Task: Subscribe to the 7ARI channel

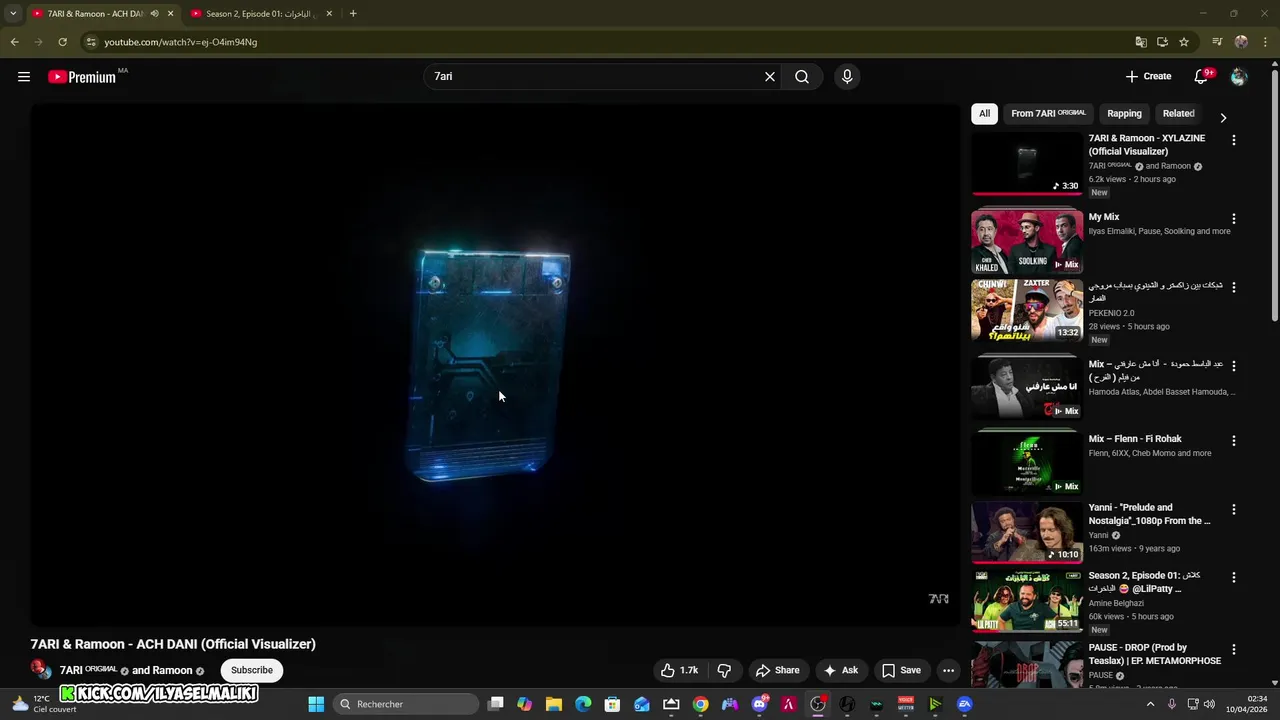Action: (252, 670)
